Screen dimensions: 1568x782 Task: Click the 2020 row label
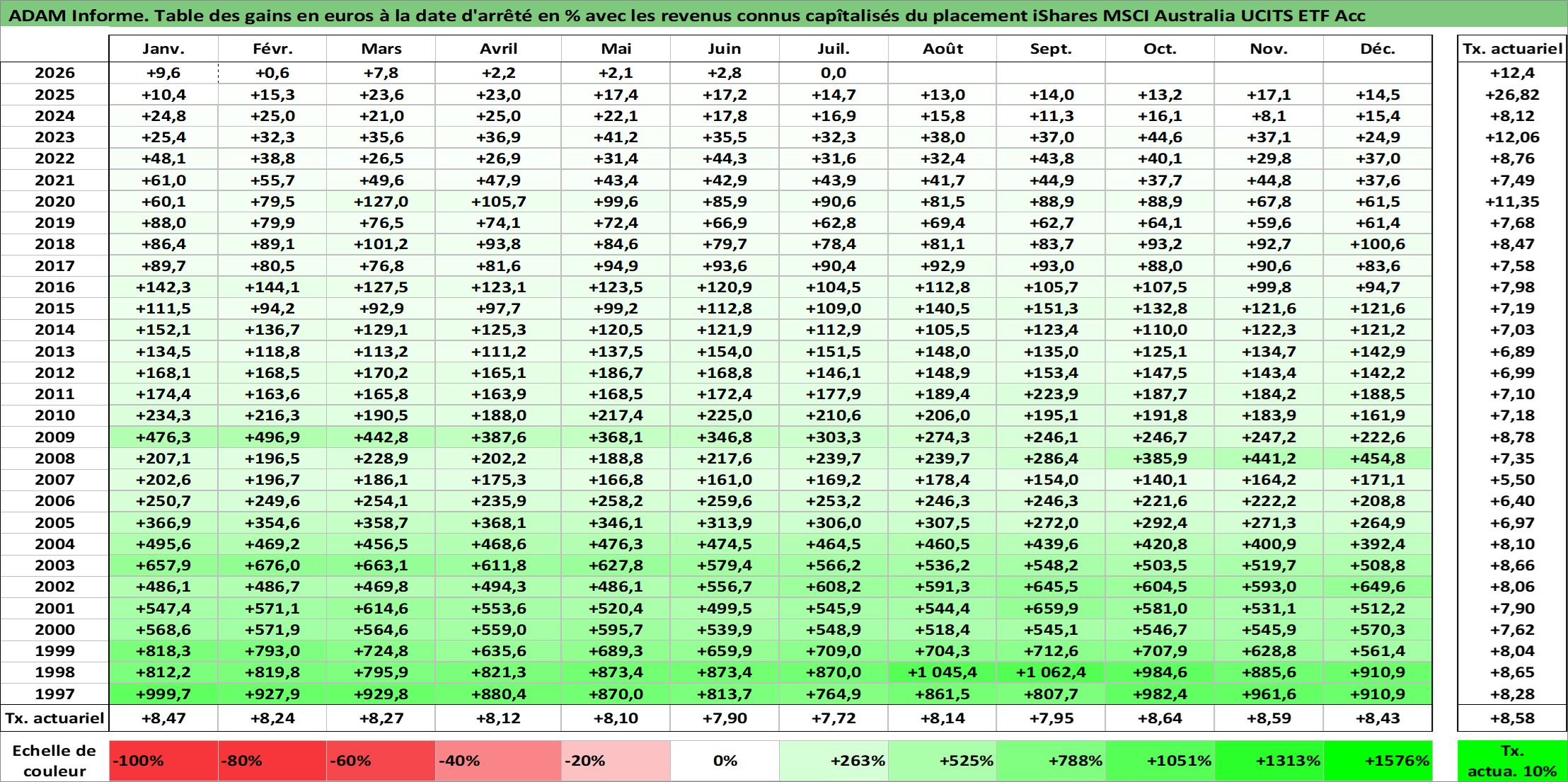pos(54,202)
